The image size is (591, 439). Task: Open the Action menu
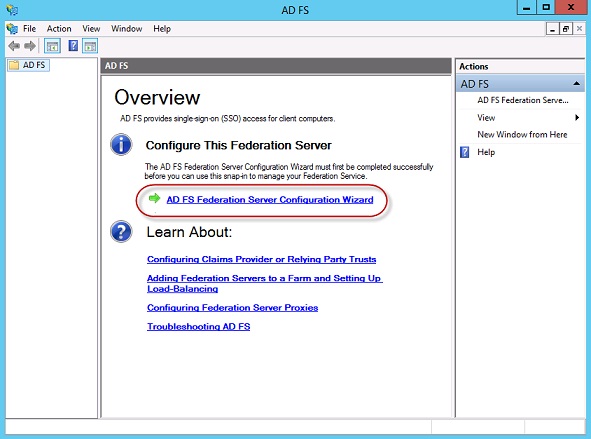pyautogui.click(x=59, y=29)
